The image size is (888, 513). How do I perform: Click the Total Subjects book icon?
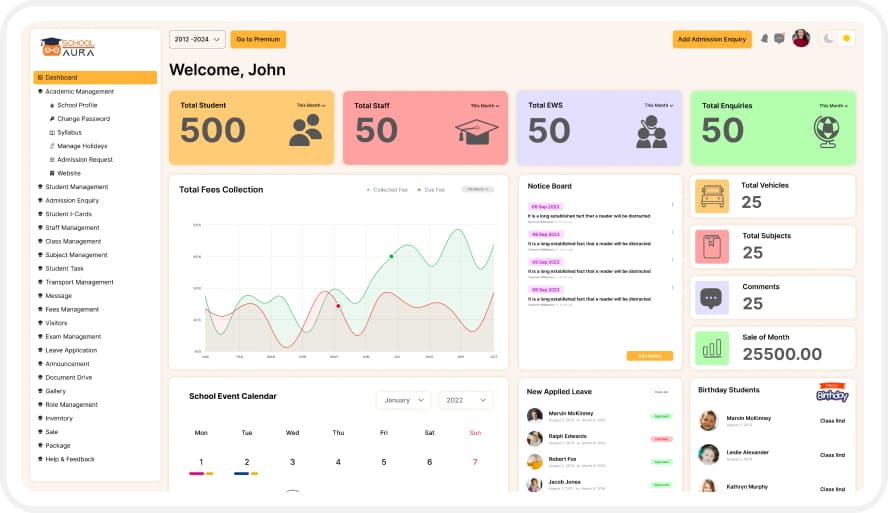click(712, 247)
